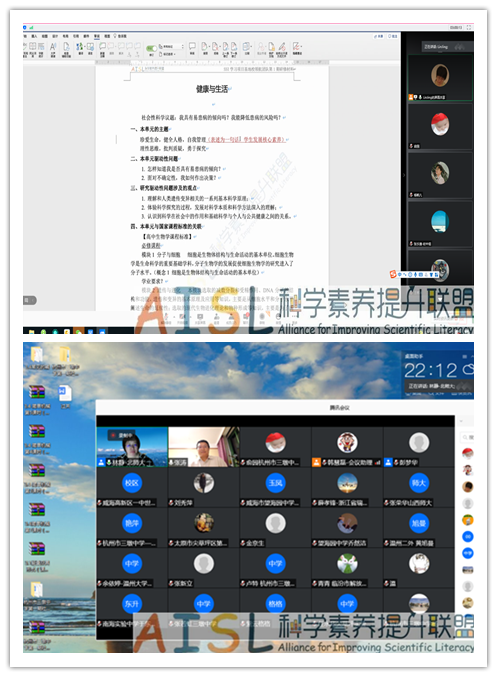Click the blue 师大 avatar of 张荣华
Image resolution: width=497 pixels, height=677 pixels.
click(418, 483)
